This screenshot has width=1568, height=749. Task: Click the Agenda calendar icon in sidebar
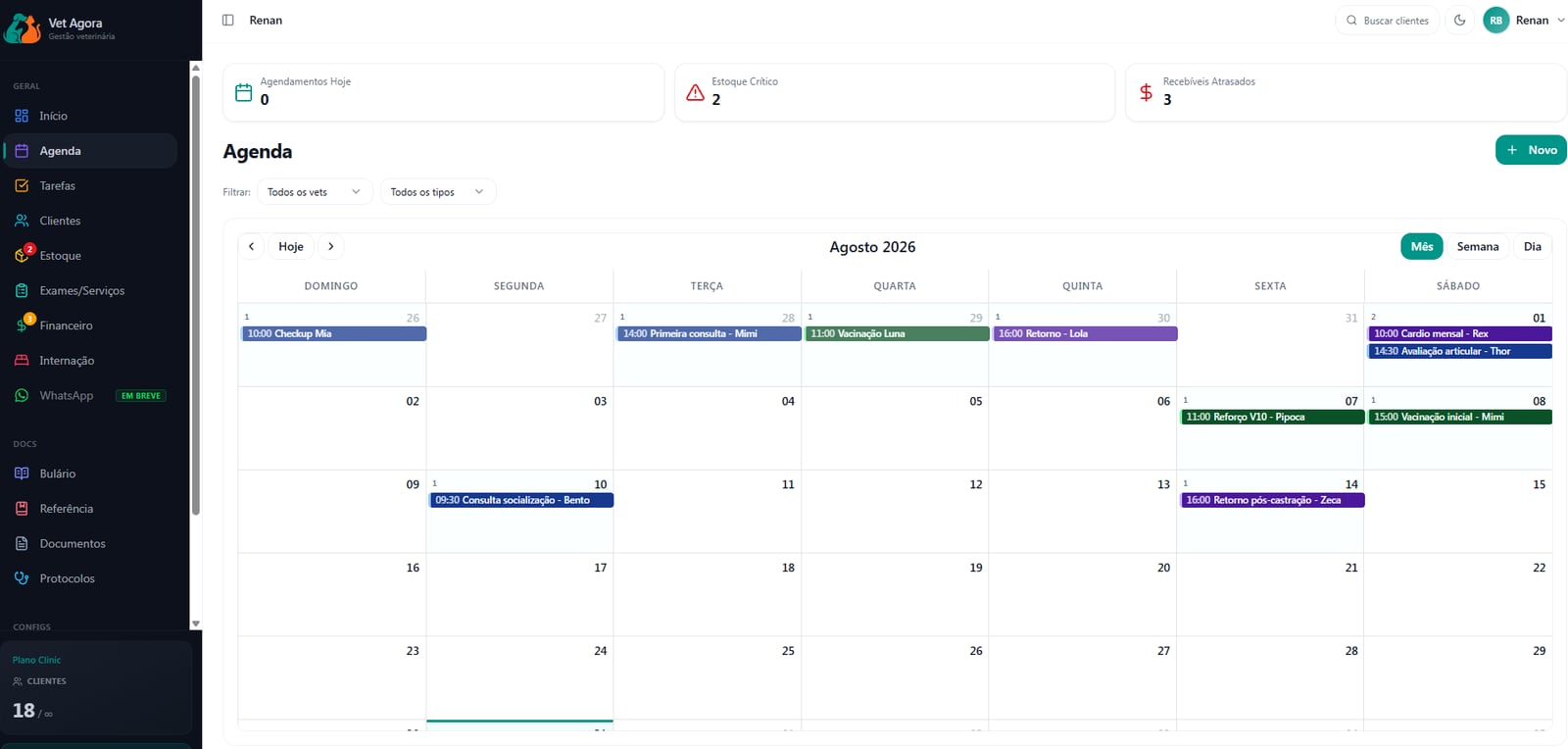coord(22,151)
